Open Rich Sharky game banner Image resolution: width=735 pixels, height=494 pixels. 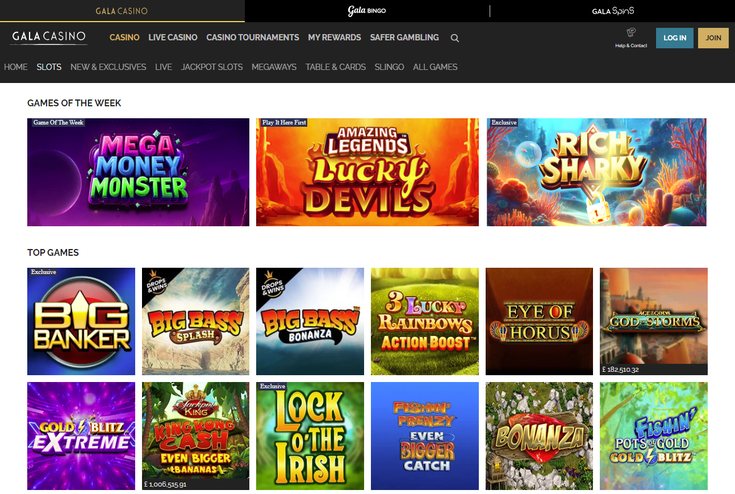point(596,172)
